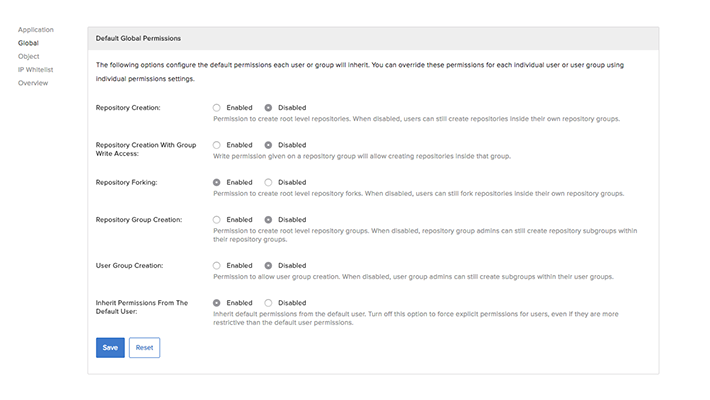Open the Application permissions section
Viewport: 710px width, 400px height.
coord(36,30)
